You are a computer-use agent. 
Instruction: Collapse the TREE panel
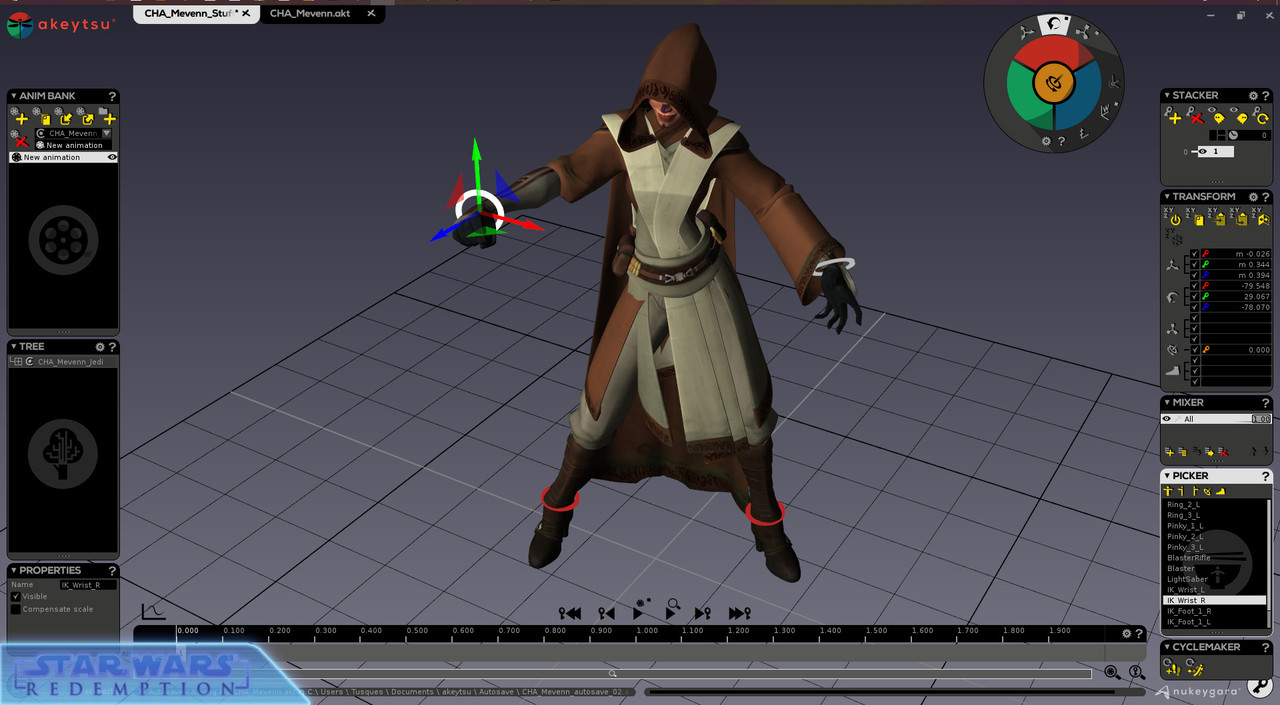(14, 346)
